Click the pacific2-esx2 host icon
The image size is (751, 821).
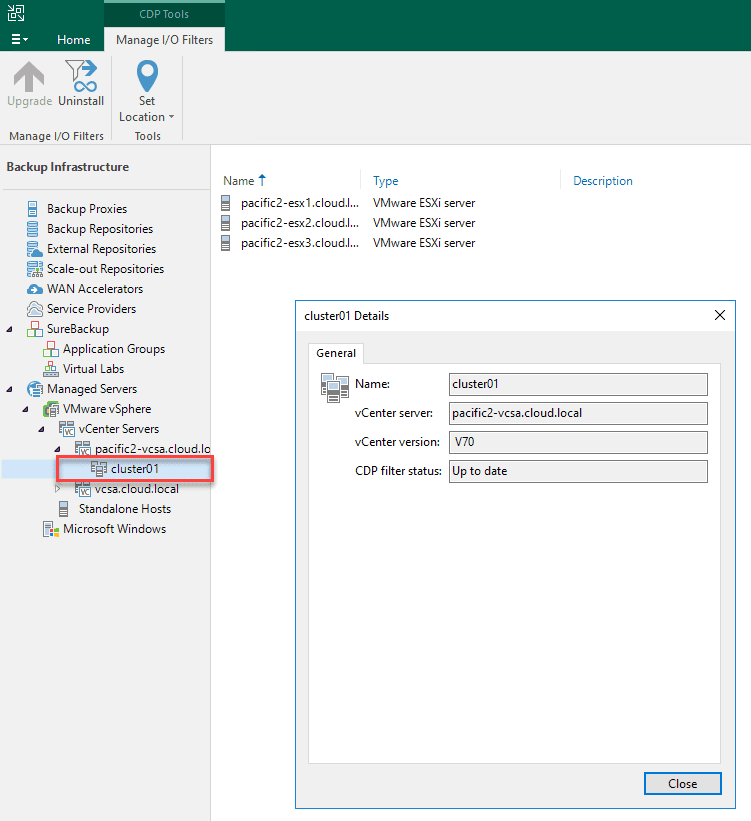[226, 223]
